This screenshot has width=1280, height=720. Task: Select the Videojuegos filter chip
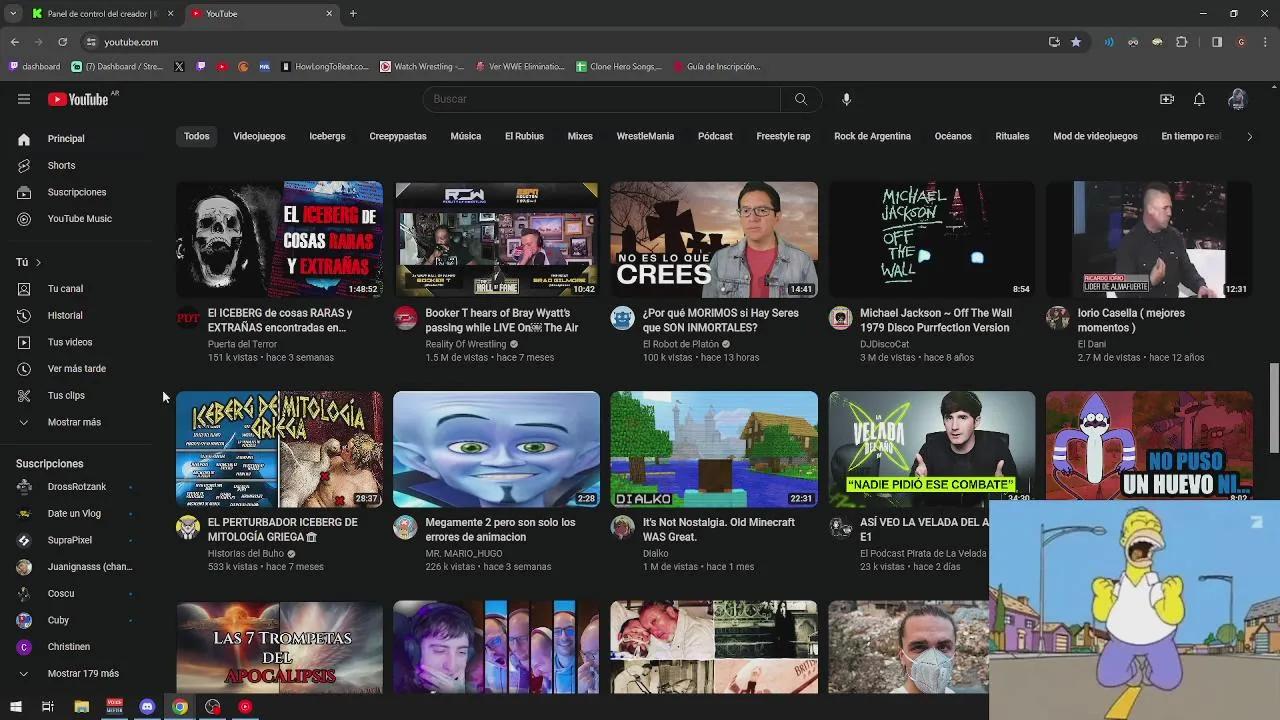click(x=259, y=136)
